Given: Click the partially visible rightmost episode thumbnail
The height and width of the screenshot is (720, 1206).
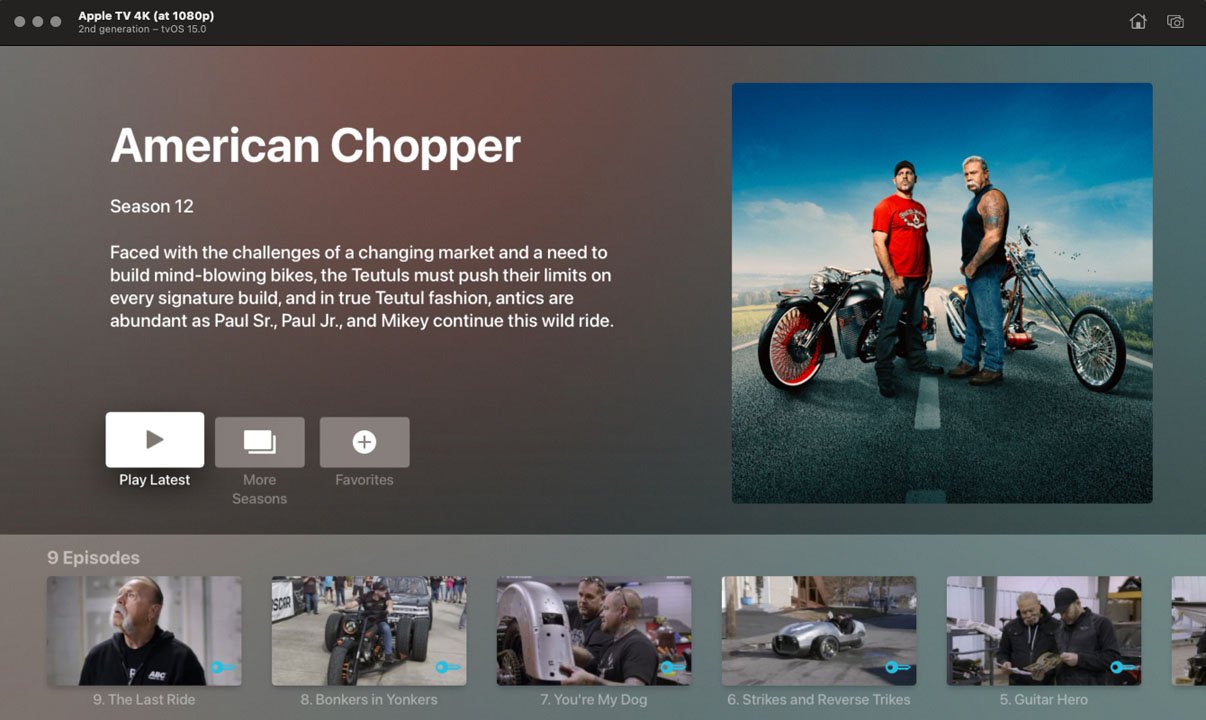Looking at the screenshot, I should click(1190, 630).
